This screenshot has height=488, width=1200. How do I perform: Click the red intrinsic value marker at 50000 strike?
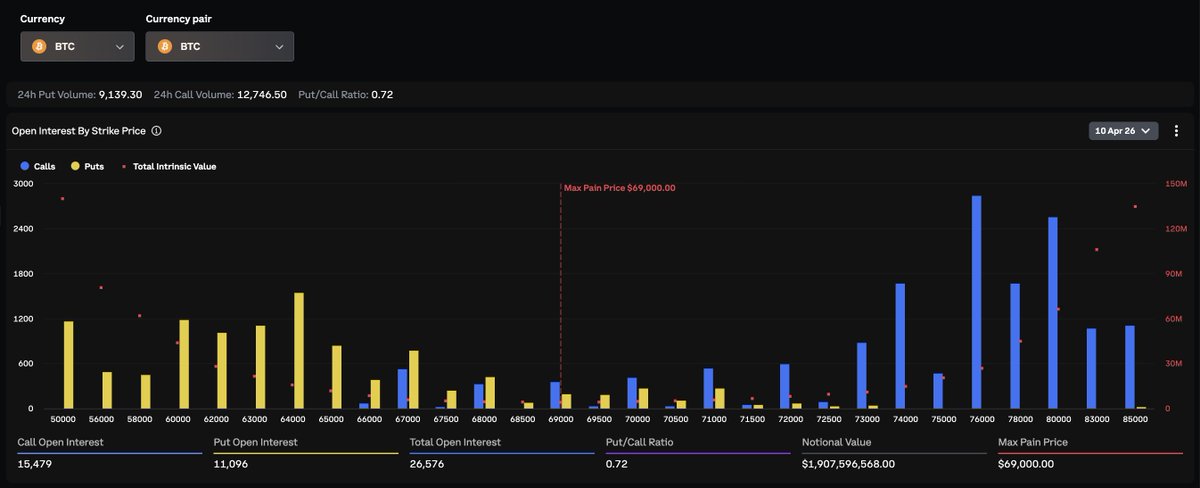point(62,199)
